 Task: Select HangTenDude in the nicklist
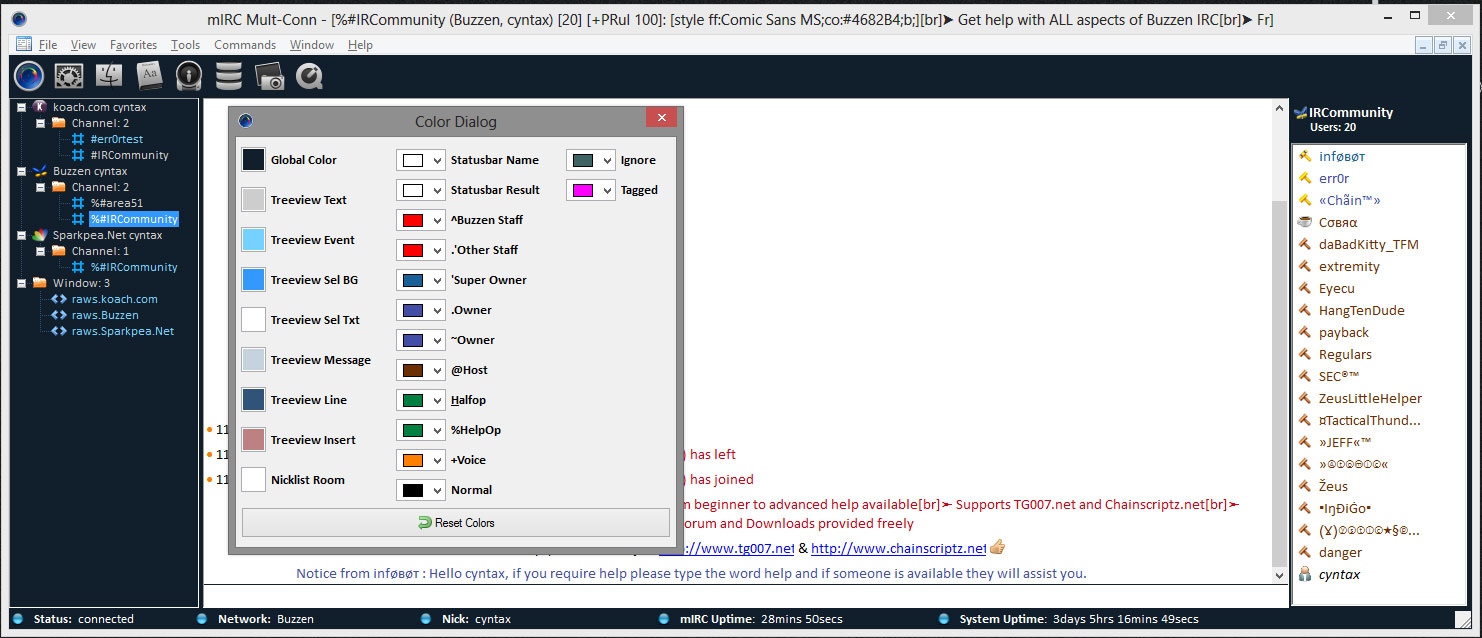coord(1361,310)
